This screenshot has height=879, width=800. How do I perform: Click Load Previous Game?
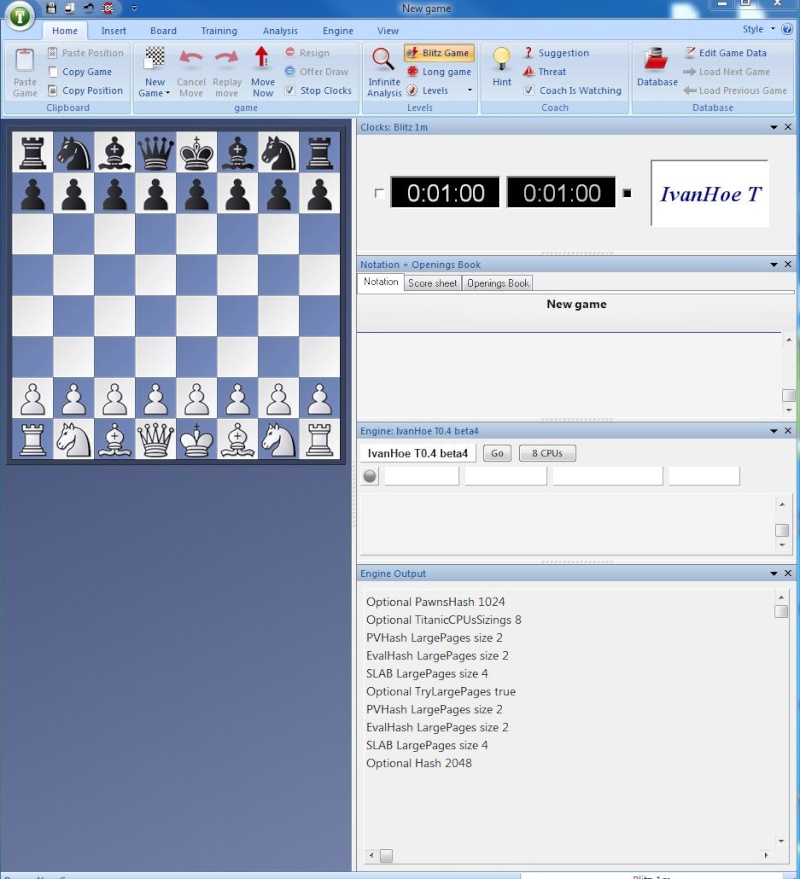pos(735,90)
